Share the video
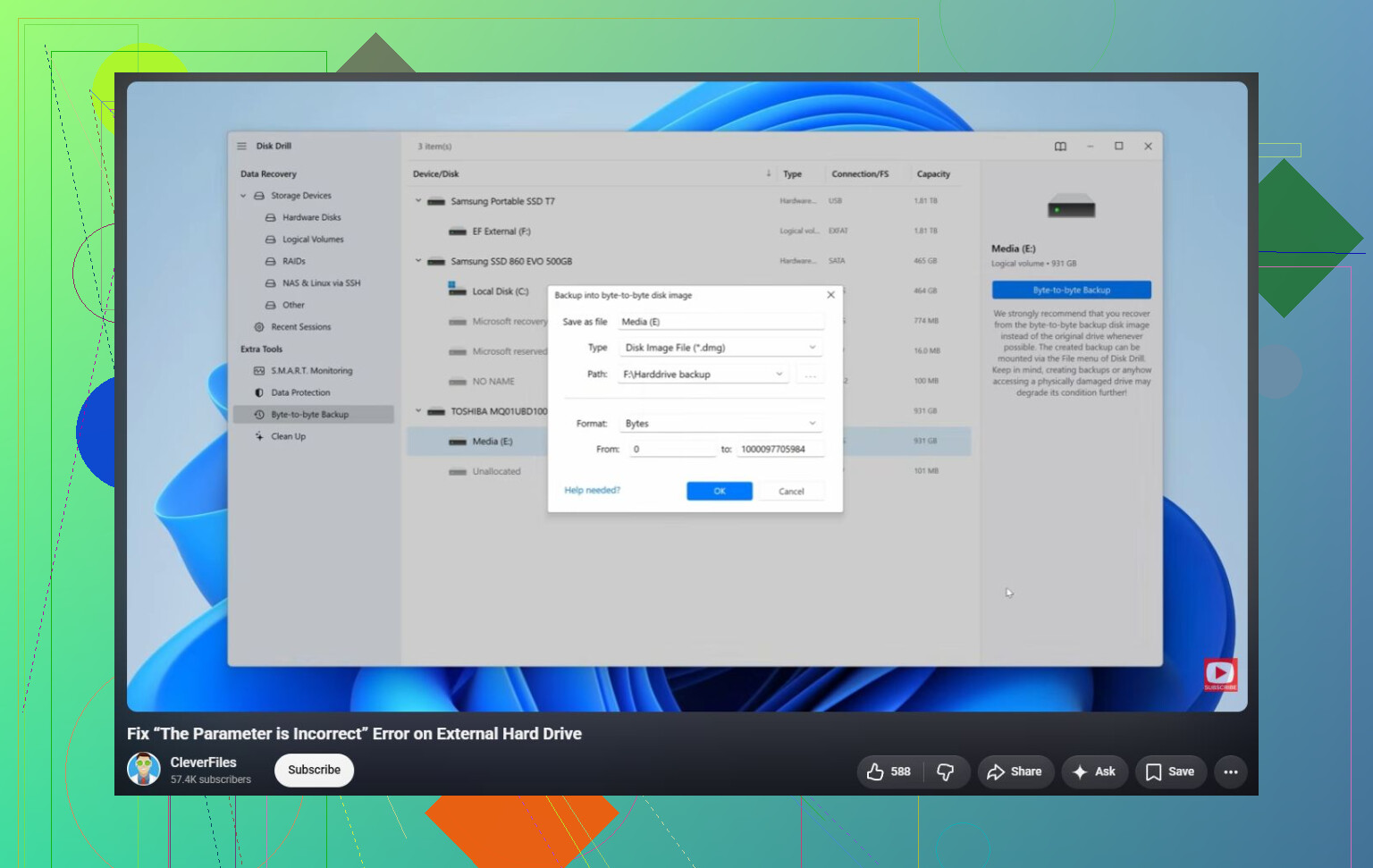This screenshot has height=868, width=1373. point(1015,771)
